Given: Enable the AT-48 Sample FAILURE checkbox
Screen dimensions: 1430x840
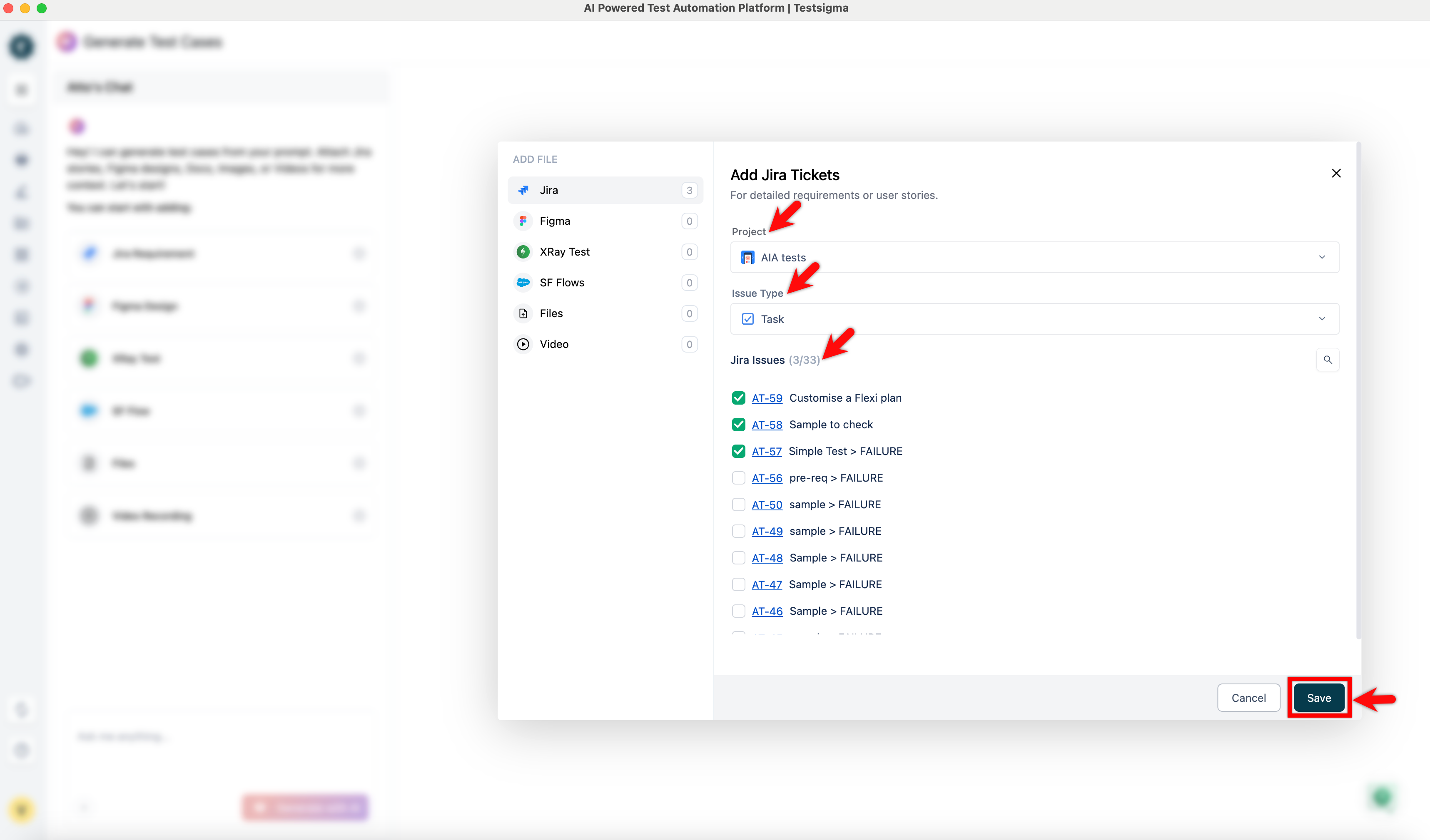Looking at the screenshot, I should point(738,558).
